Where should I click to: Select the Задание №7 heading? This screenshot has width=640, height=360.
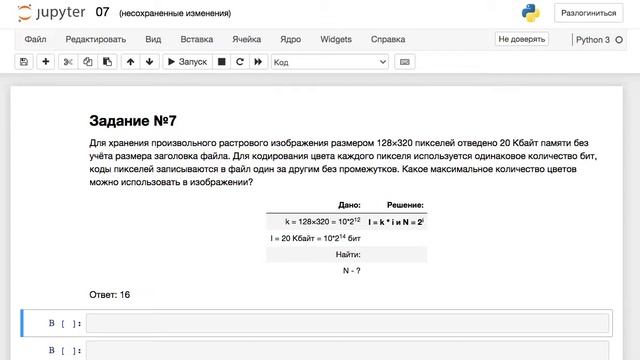pyautogui.click(x=133, y=120)
